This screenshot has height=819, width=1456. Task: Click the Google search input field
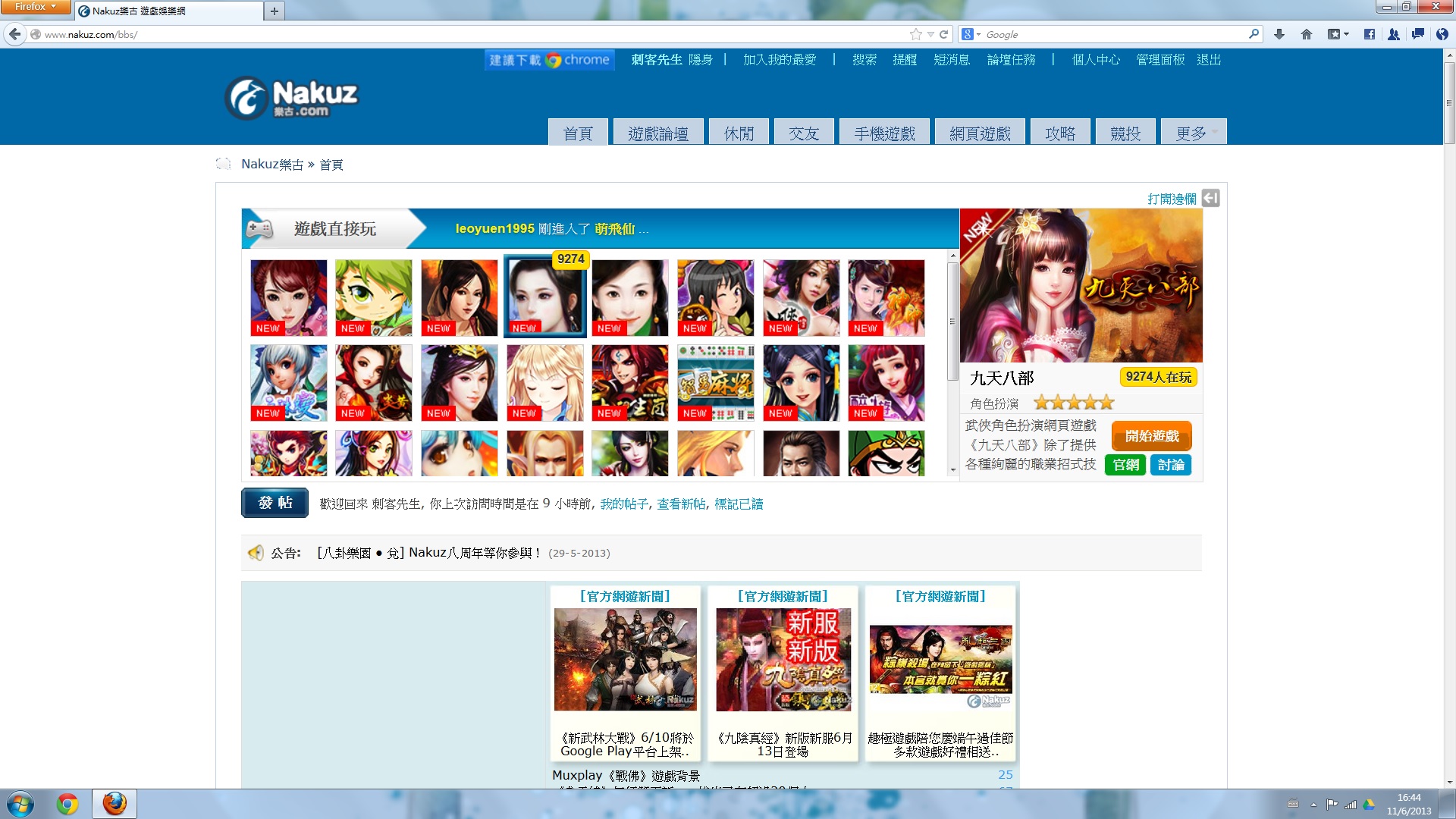click(1115, 34)
